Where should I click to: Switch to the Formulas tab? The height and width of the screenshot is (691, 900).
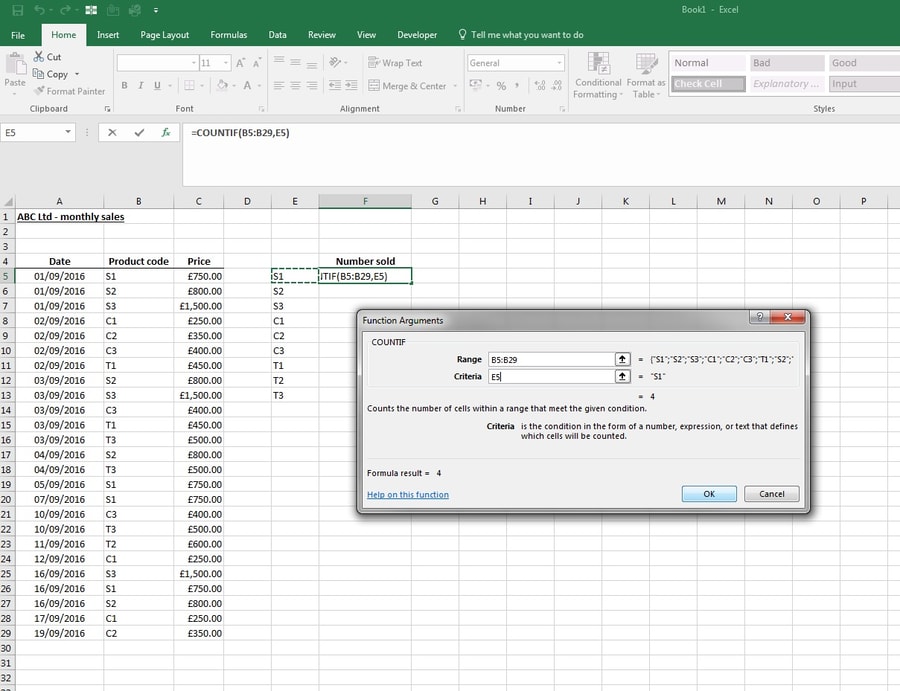pyautogui.click(x=228, y=35)
